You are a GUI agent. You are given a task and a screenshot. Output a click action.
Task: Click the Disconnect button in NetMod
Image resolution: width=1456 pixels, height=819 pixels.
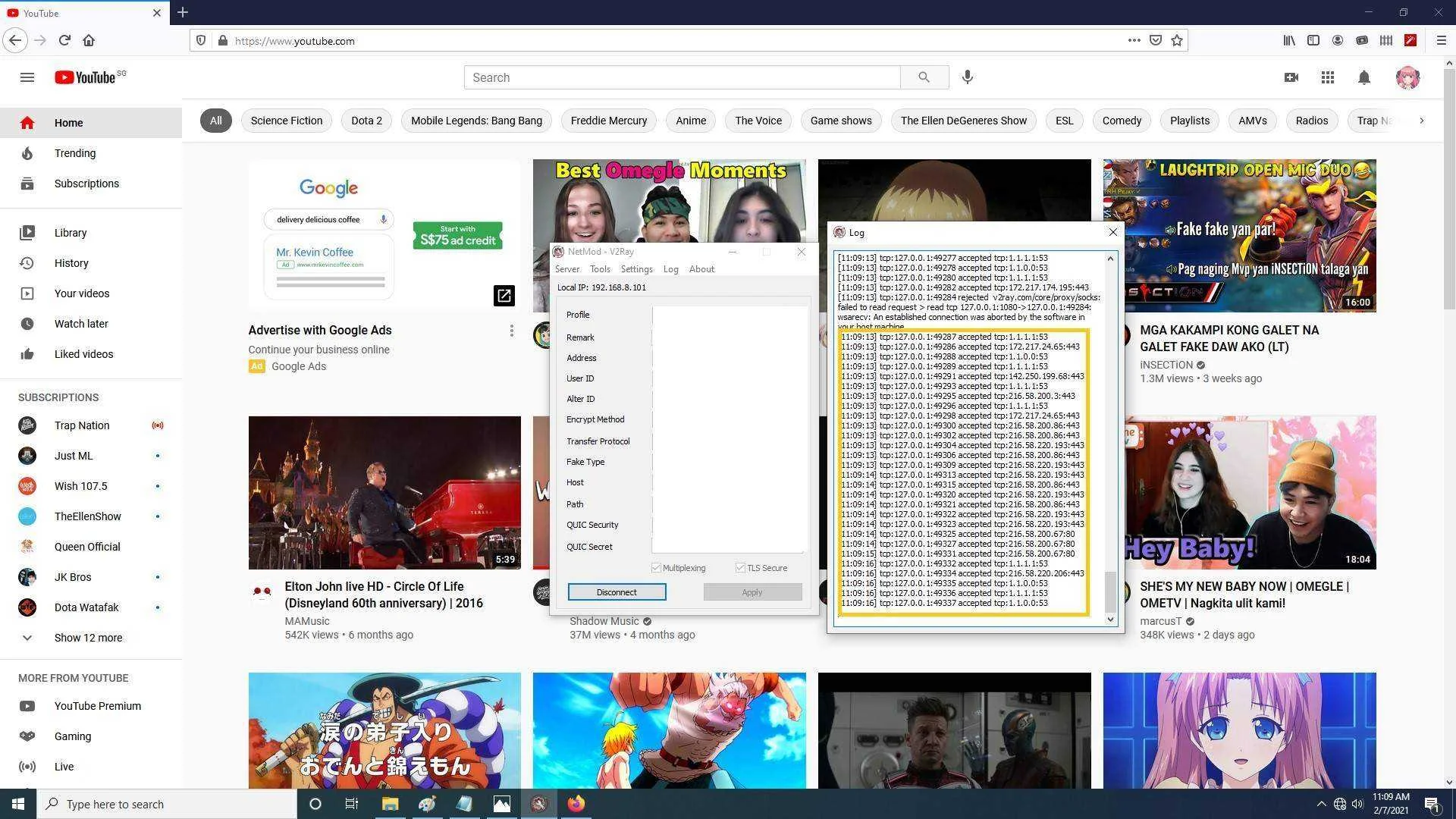coord(617,592)
